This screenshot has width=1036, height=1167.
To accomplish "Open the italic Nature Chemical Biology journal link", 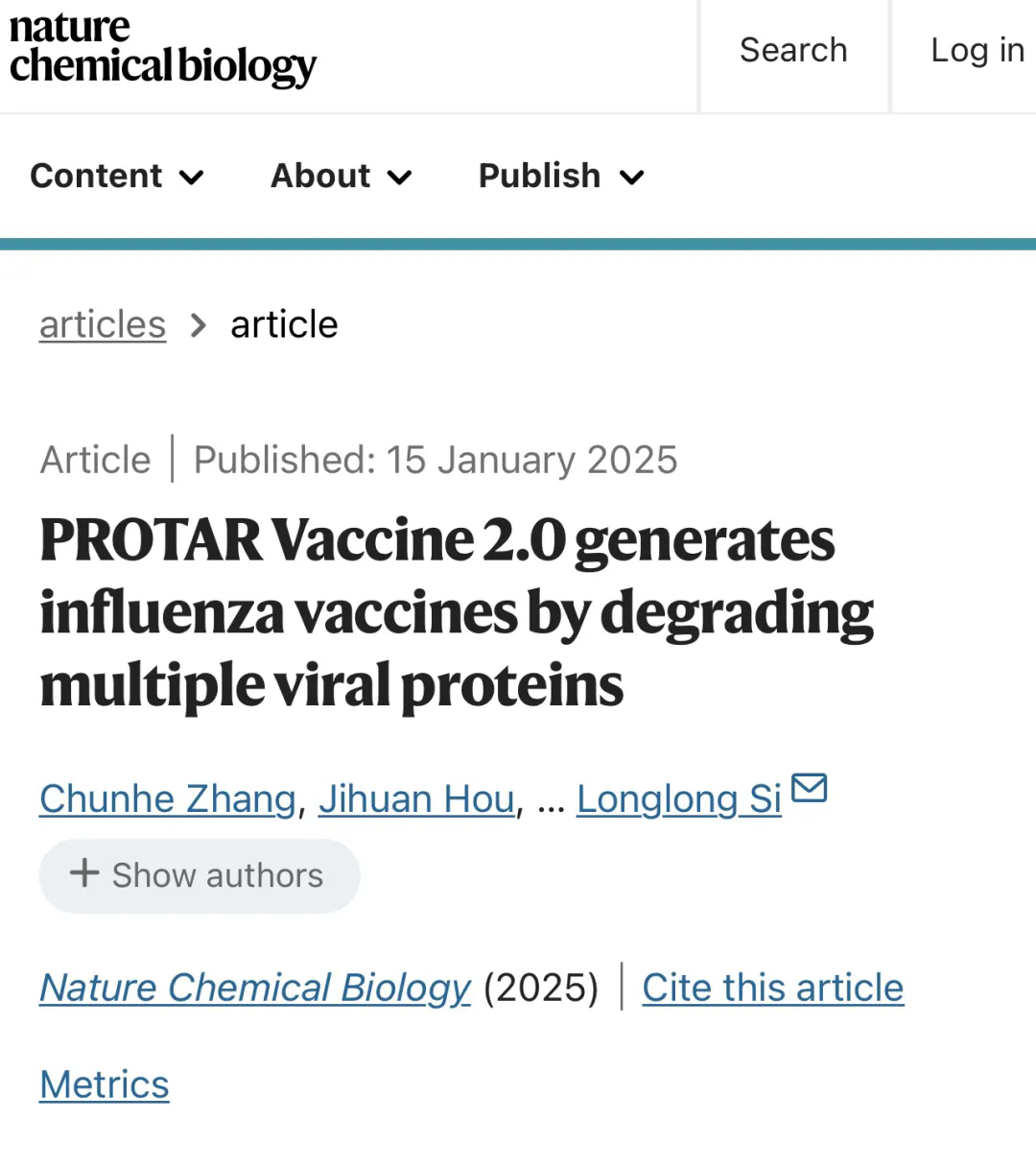I will point(255,988).
